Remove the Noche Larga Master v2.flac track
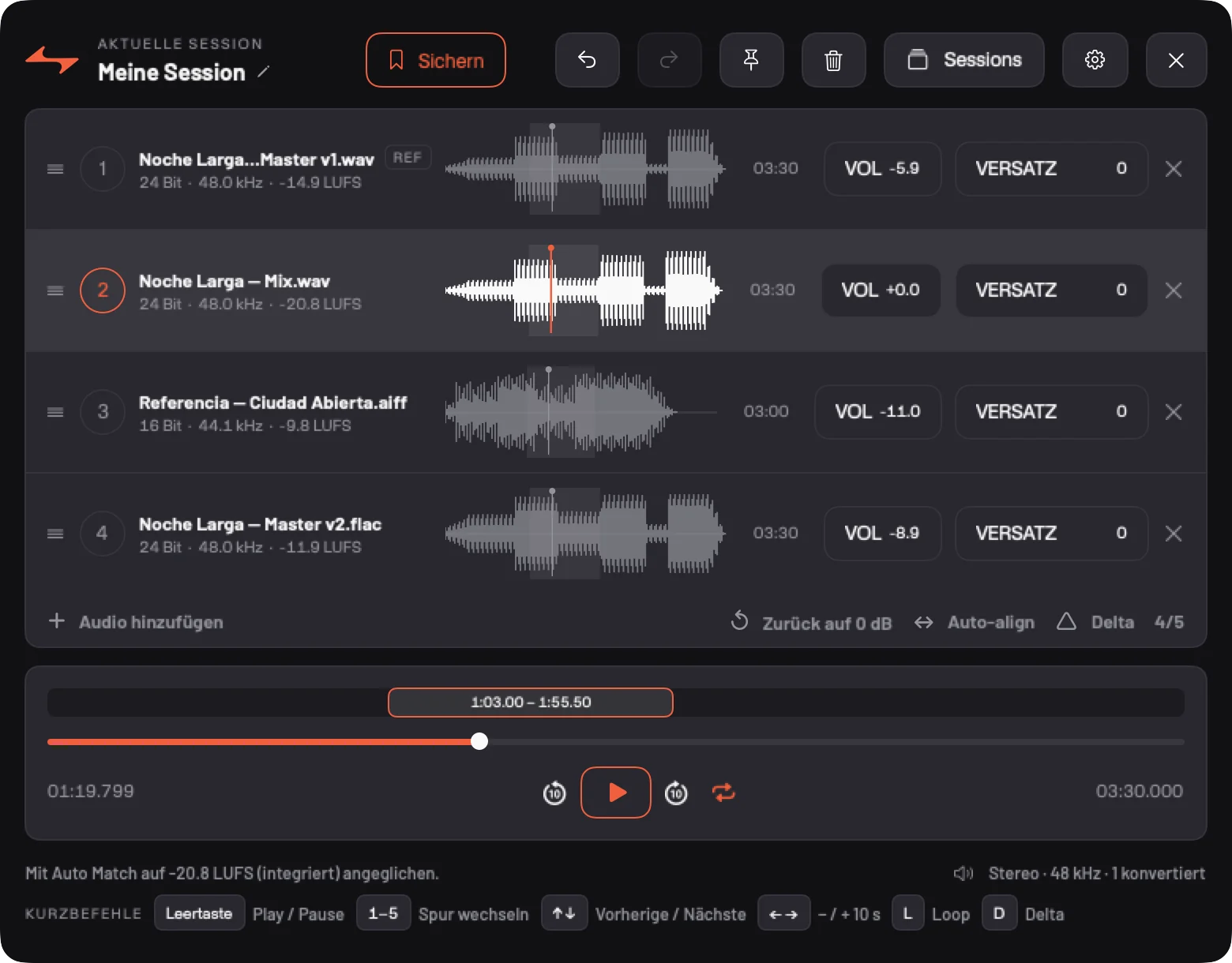 click(x=1174, y=534)
